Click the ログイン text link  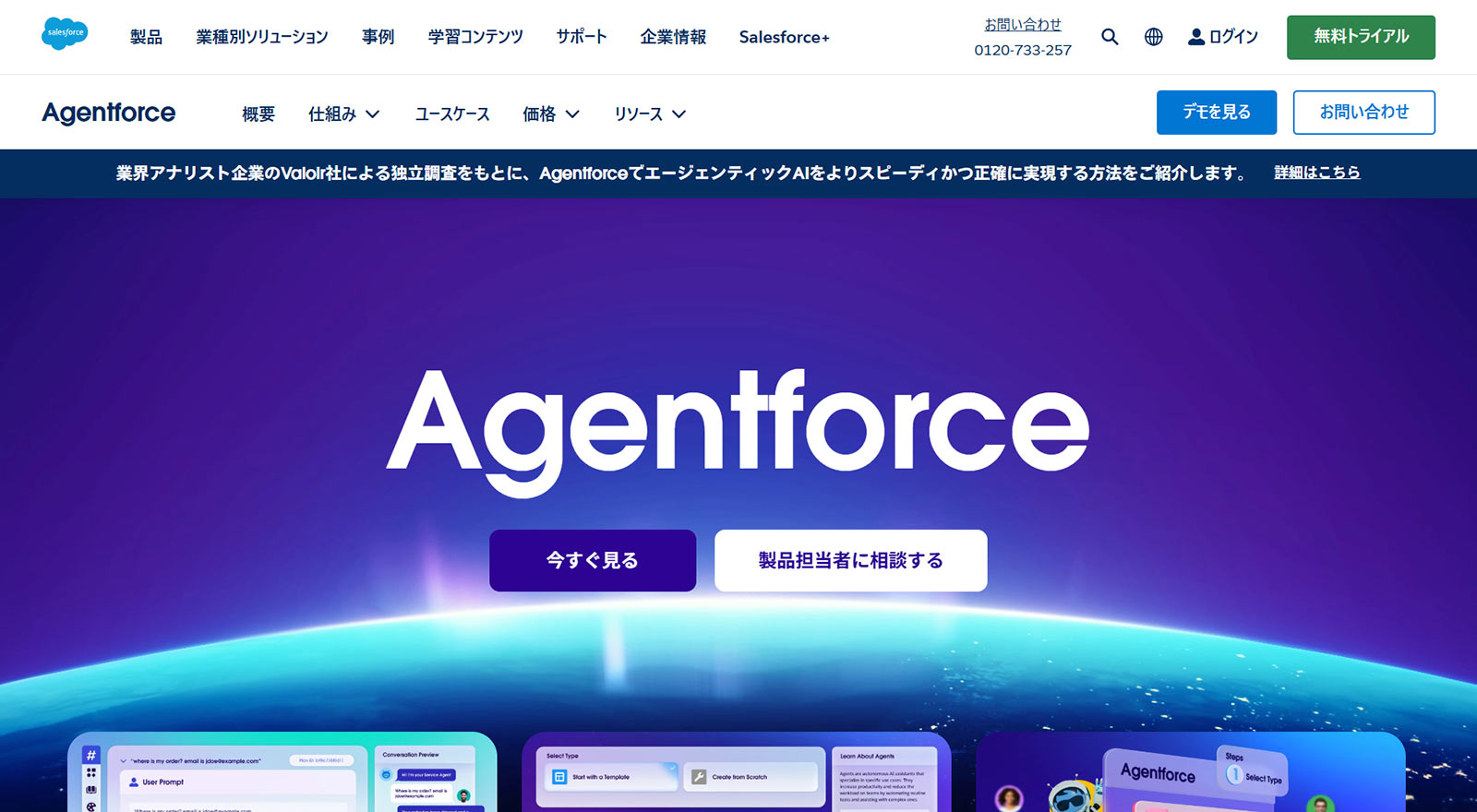point(1233,37)
